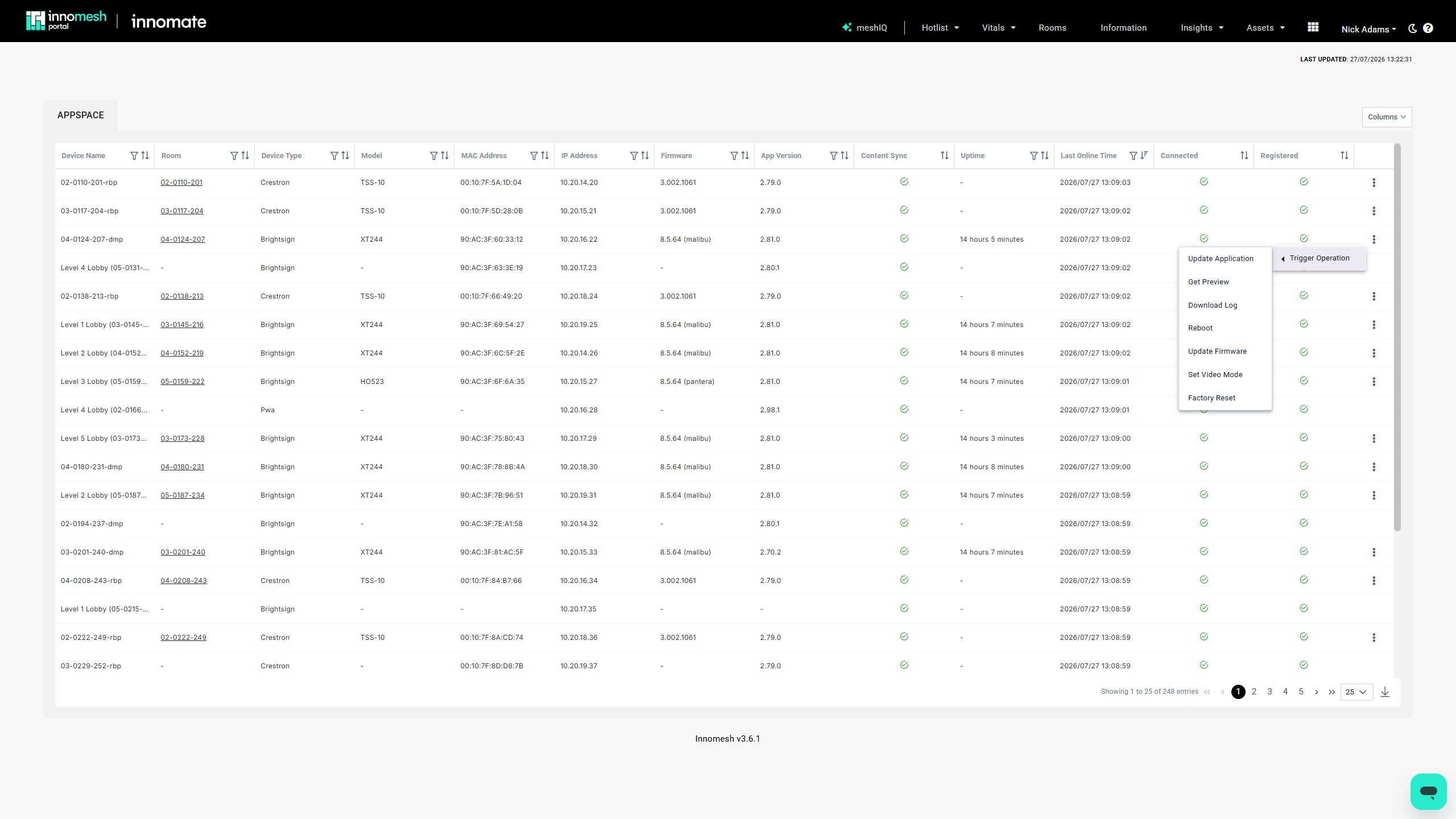
Task: Select Reboot from the operations menu
Action: [1225, 328]
